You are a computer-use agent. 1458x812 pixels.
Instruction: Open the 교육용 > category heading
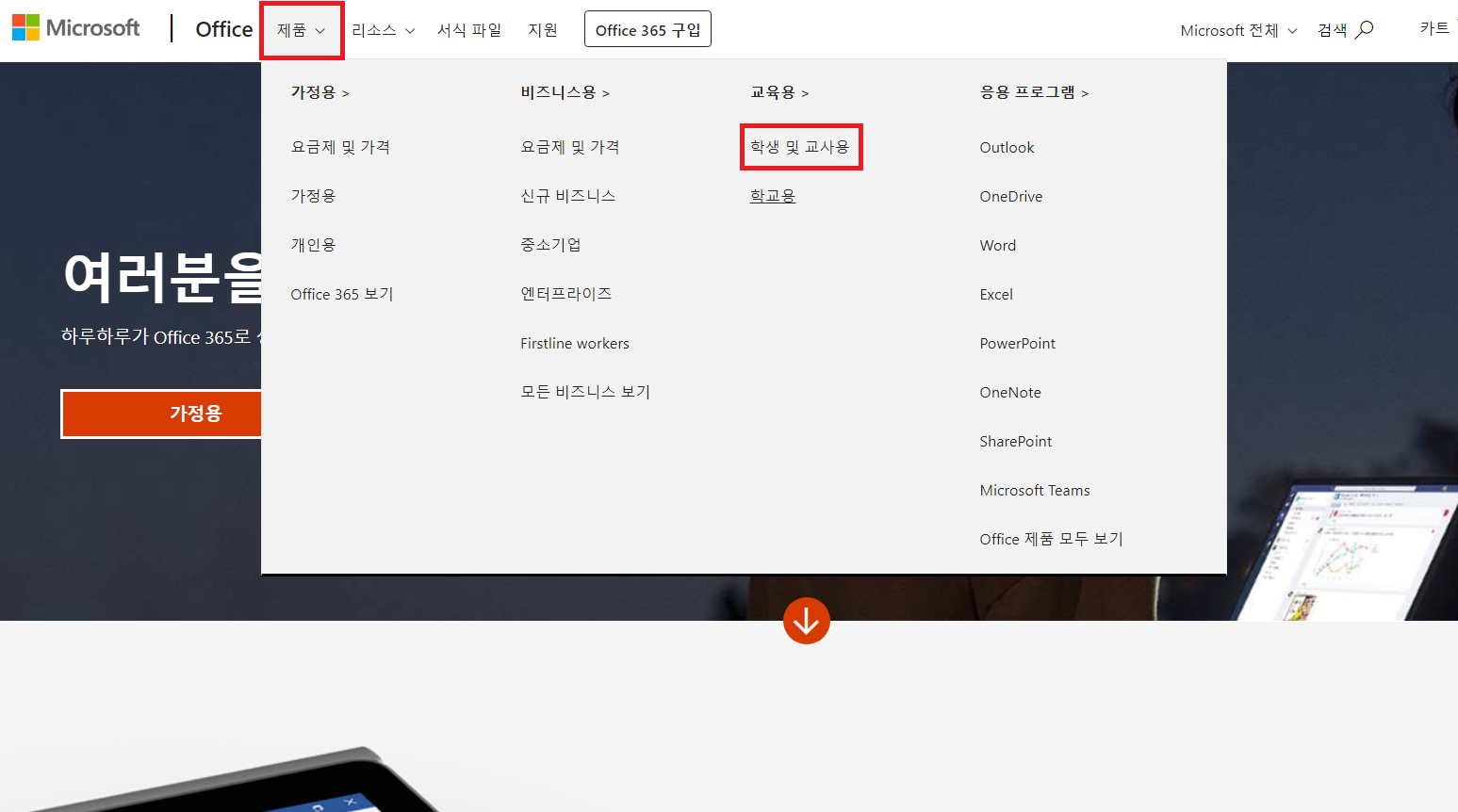[x=779, y=92]
